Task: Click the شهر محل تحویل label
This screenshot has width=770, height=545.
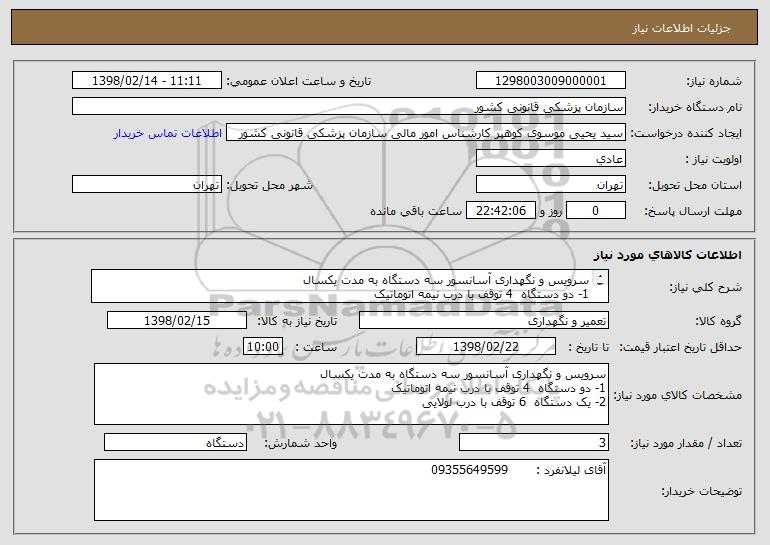Action: tap(269, 185)
